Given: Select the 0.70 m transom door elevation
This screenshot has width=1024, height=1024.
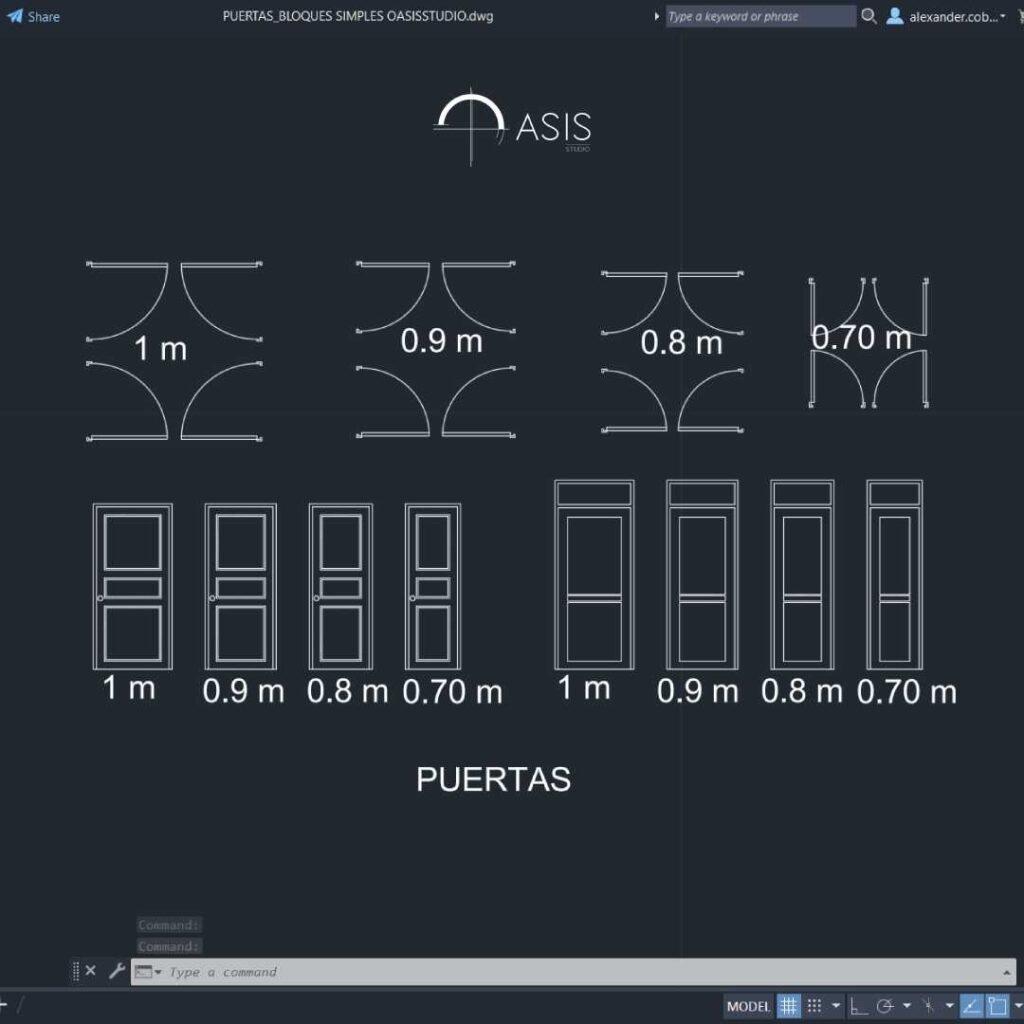Looking at the screenshot, I should click(895, 575).
